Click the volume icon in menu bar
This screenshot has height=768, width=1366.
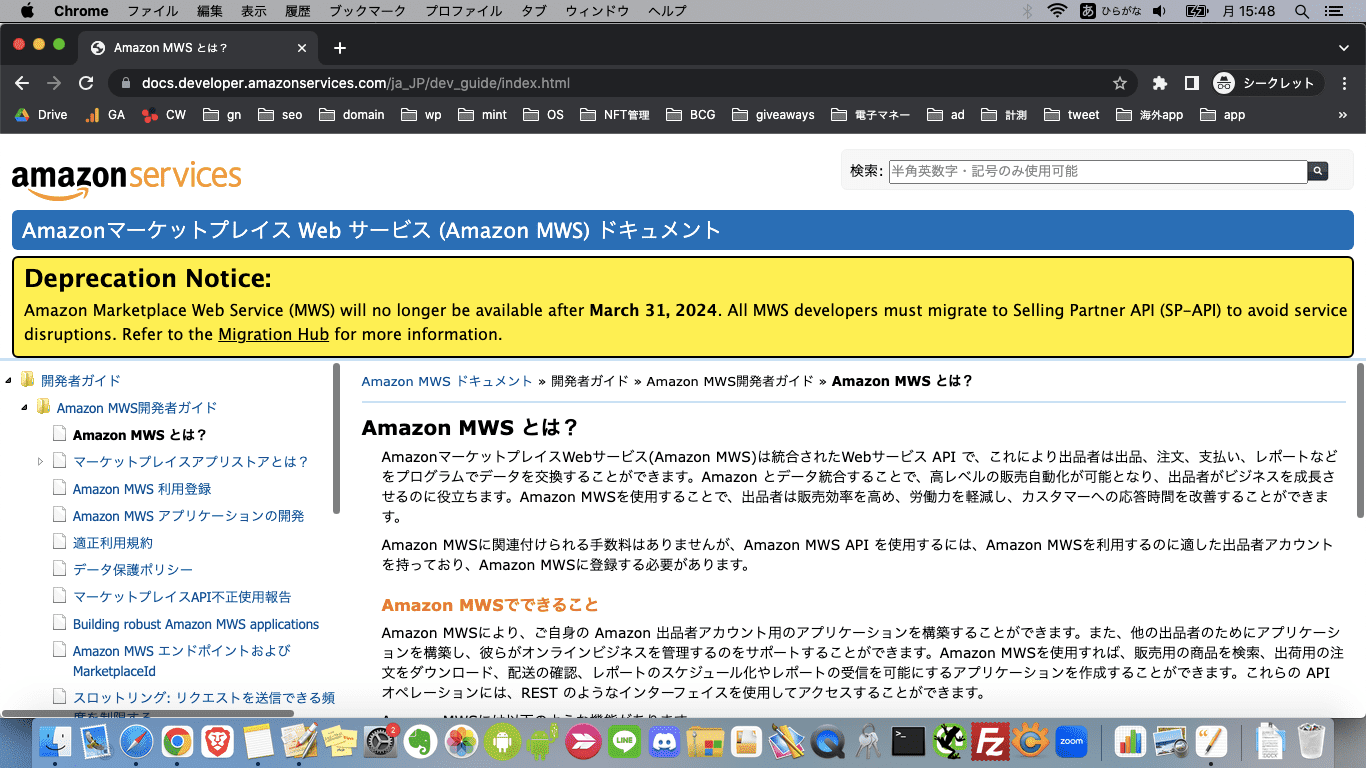click(x=1159, y=11)
